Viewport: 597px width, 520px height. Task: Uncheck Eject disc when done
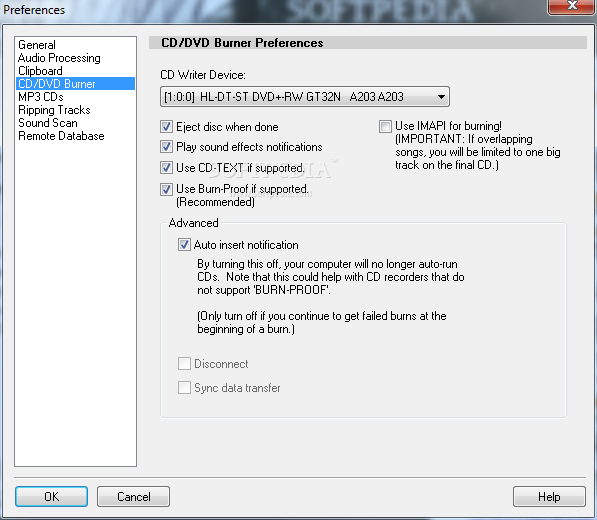[x=166, y=127]
